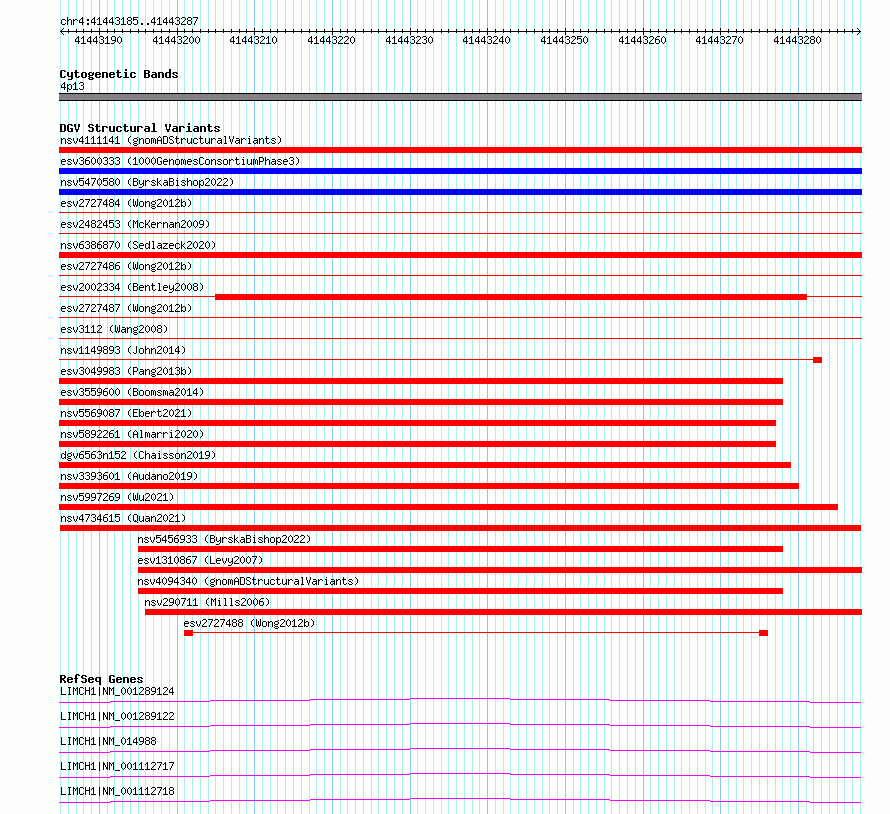This screenshot has height=814, width=890.
Task: Open the LIMCH1|NM_001112717 transcript
Action: 117,766
